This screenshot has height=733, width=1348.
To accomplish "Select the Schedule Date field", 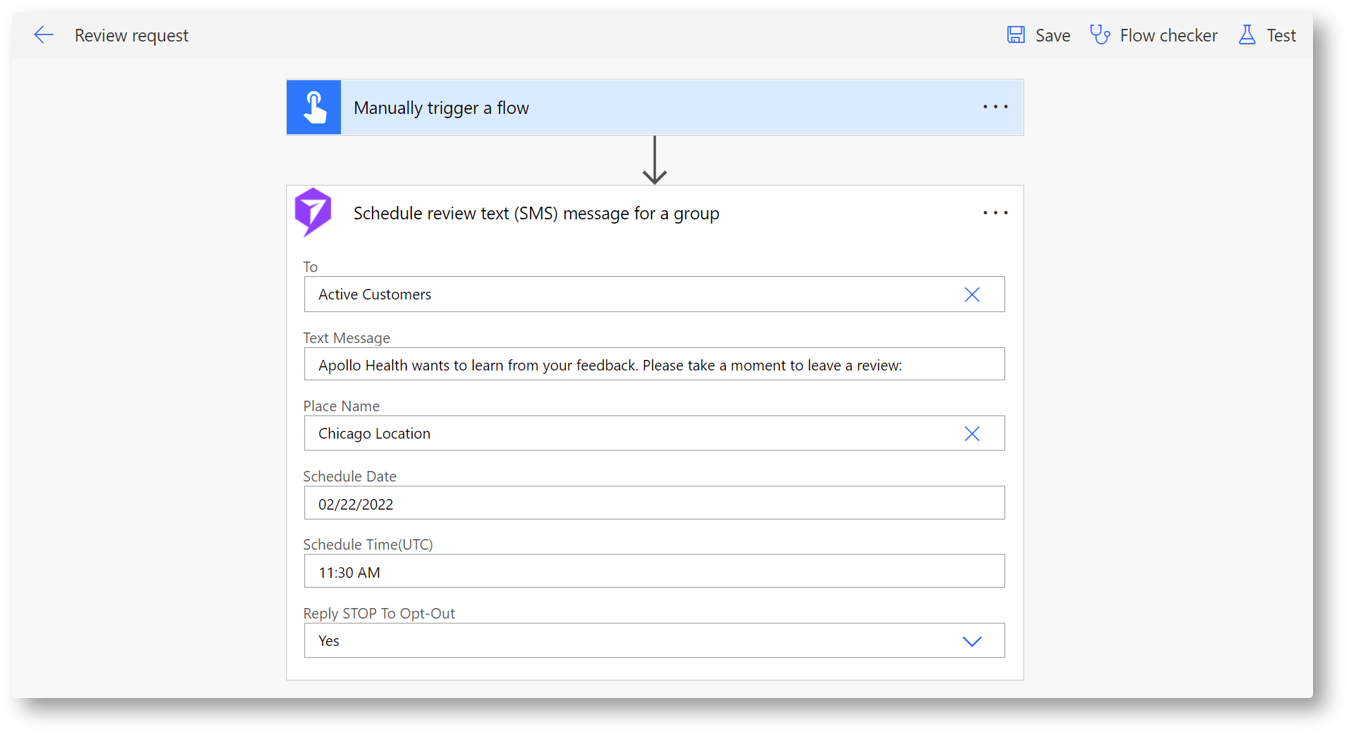I will pyautogui.click(x=654, y=504).
